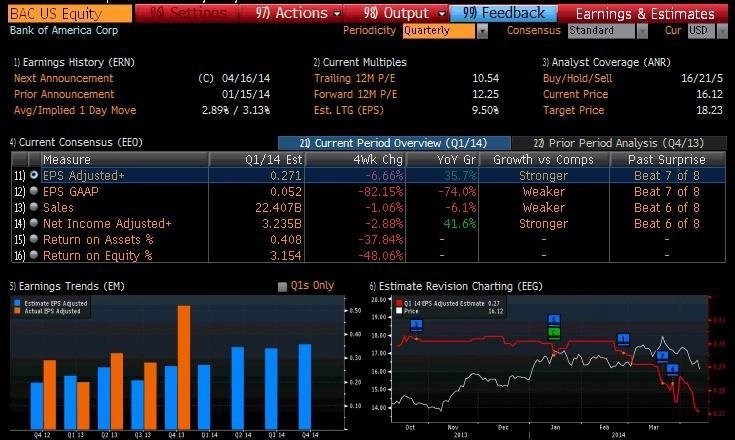Image resolution: width=735 pixels, height=440 pixels.
Task: Open Earnings History (ERN) section link
Action: 74,62
